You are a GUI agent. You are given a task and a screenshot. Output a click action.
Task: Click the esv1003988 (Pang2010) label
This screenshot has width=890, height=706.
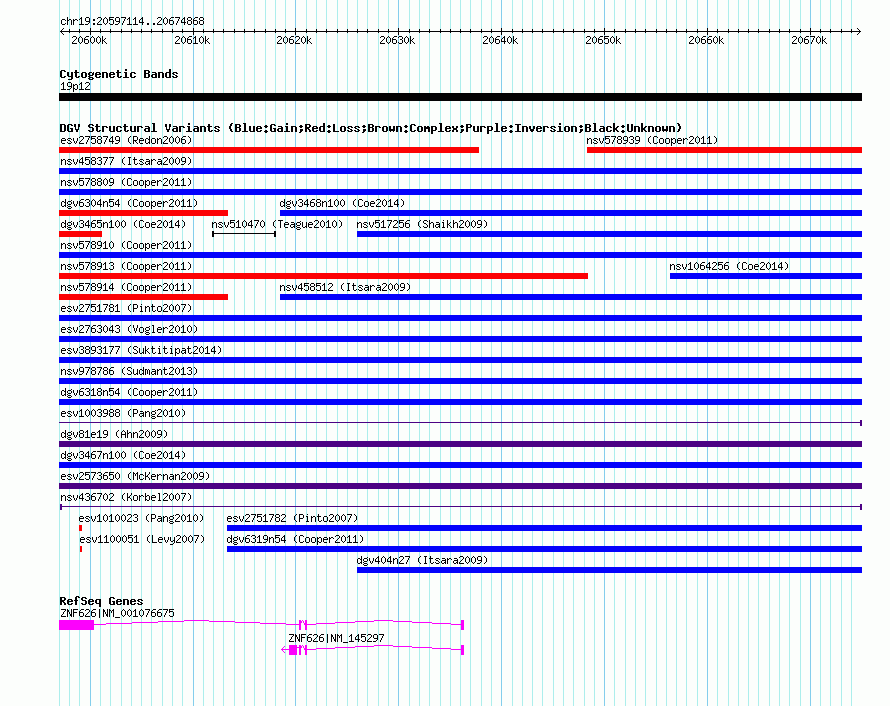point(123,413)
